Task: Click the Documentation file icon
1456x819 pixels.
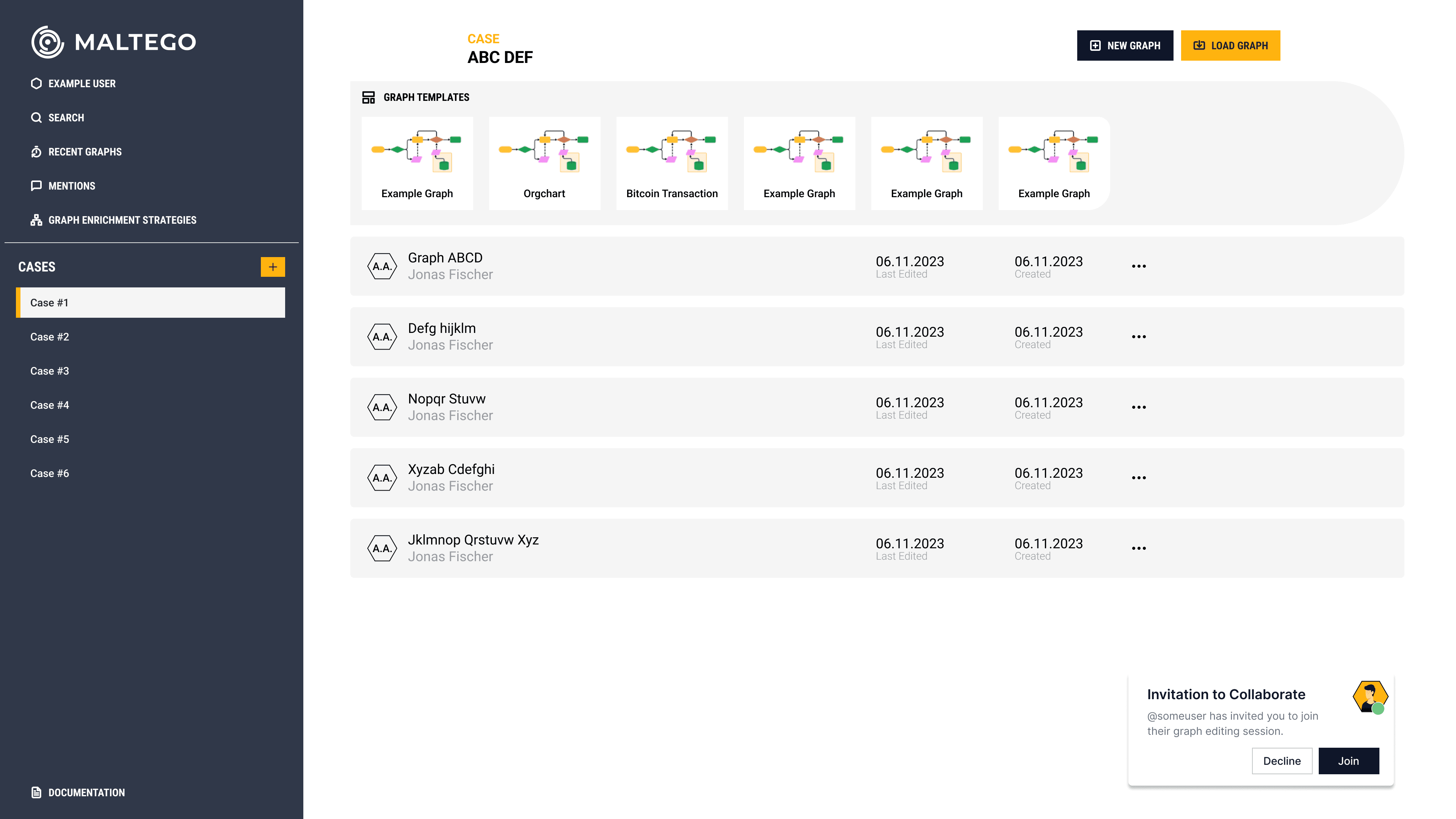Action: pos(36,792)
